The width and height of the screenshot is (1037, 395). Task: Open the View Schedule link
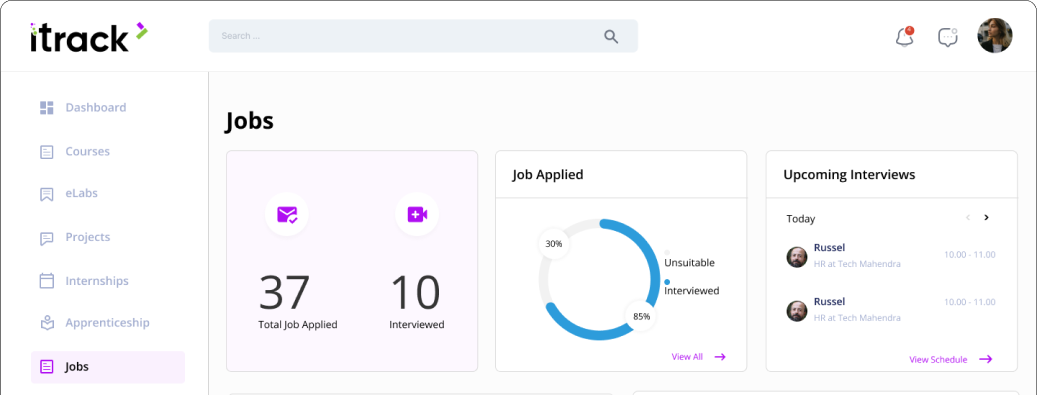950,359
